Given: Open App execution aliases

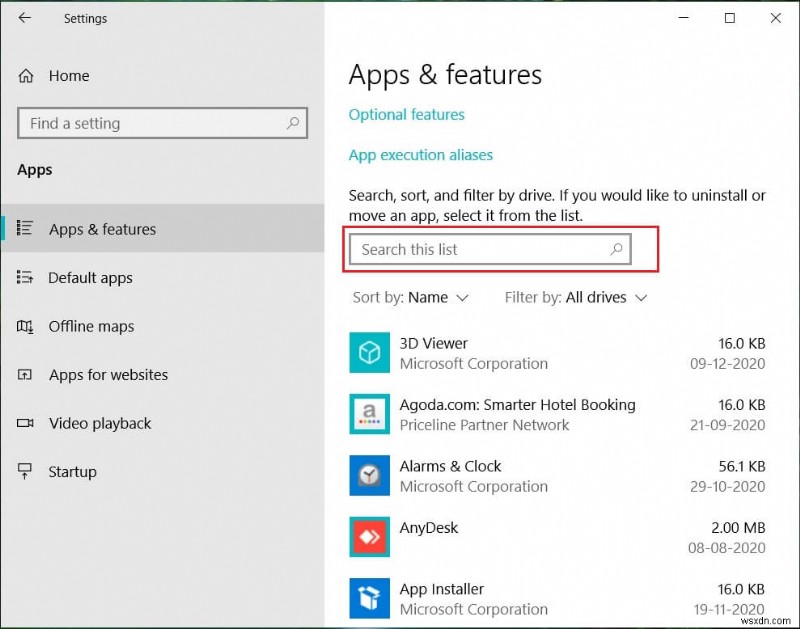Looking at the screenshot, I should point(420,155).
